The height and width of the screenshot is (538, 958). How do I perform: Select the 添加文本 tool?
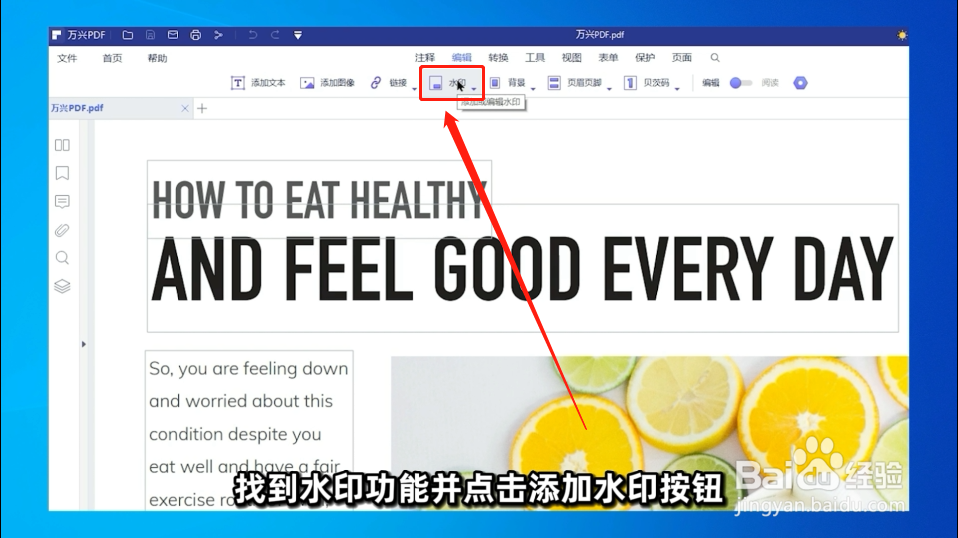tap(258, 83)
